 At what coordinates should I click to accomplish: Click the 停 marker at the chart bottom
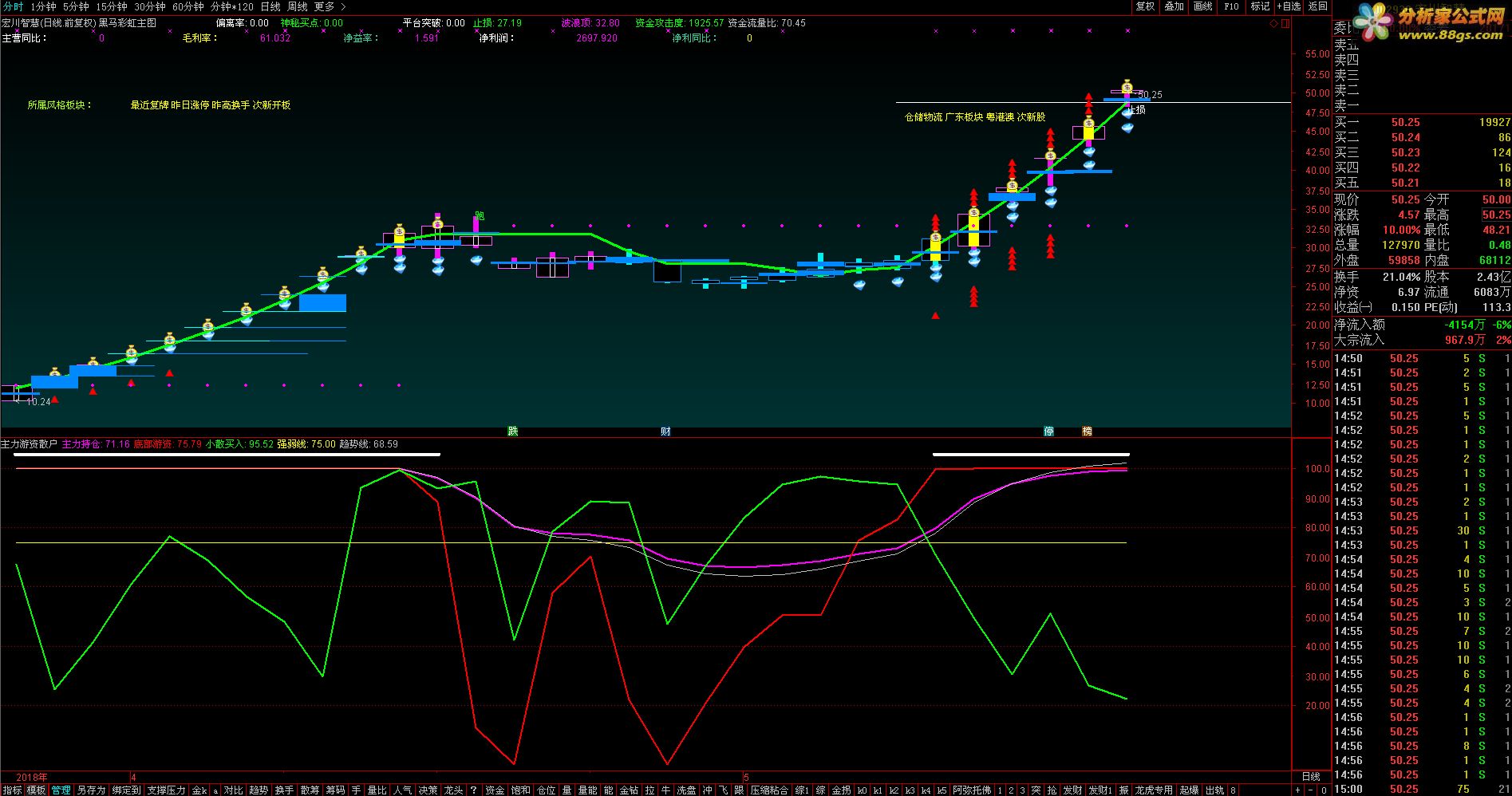[x=1048, y=431]
